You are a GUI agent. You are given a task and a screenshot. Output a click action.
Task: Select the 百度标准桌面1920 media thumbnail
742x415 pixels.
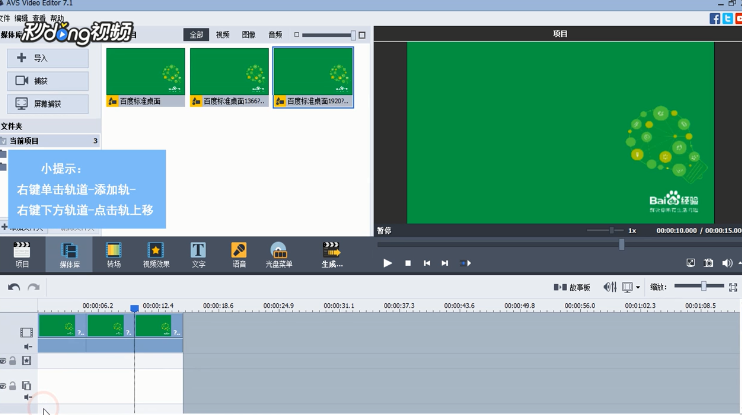tap(313, 77)
